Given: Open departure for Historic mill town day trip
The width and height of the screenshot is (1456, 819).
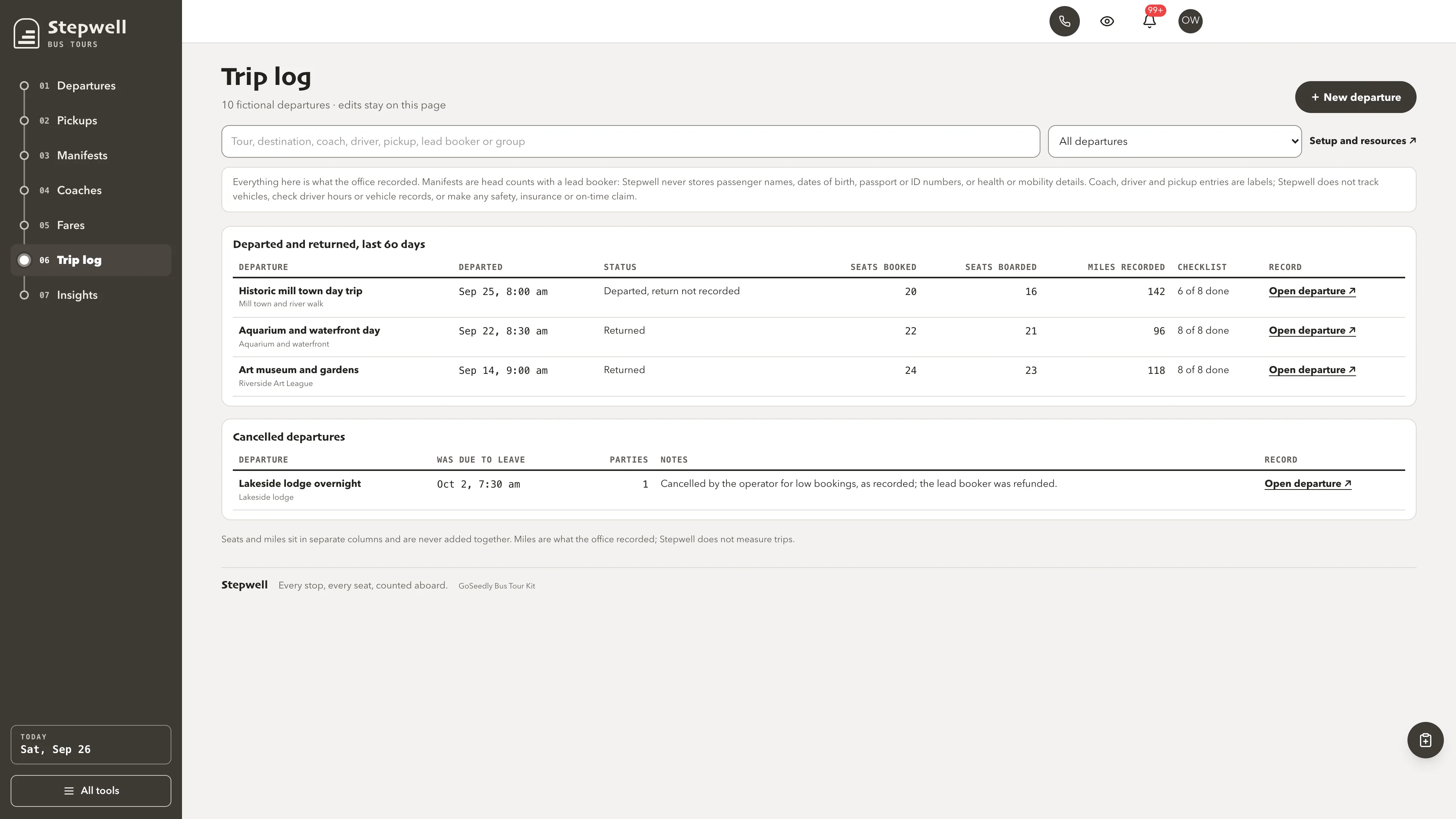Looking at the screenshot, I should click(x=1312, y=291).
